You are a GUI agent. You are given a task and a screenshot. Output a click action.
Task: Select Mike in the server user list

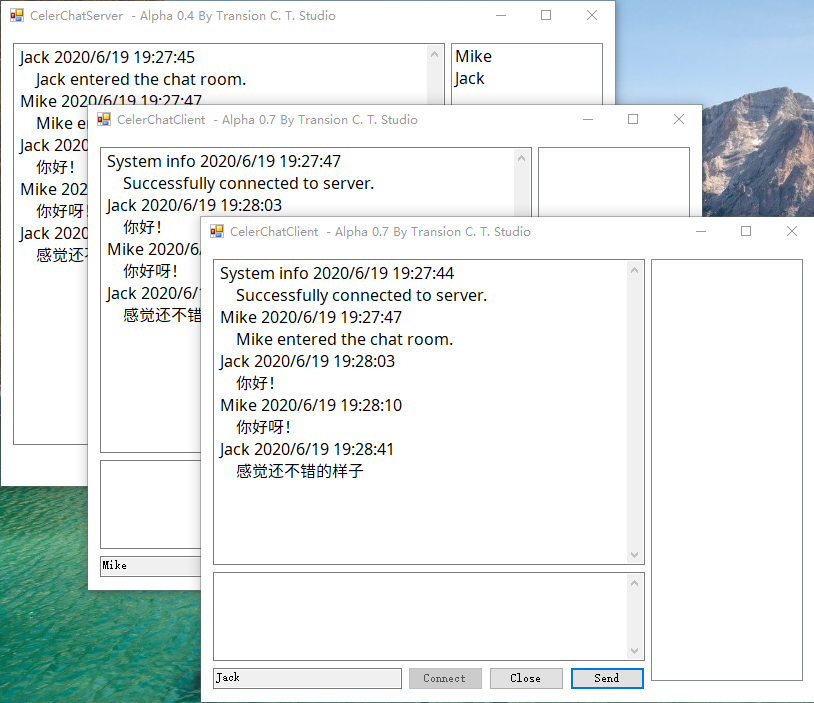click(x=473, y=56)
